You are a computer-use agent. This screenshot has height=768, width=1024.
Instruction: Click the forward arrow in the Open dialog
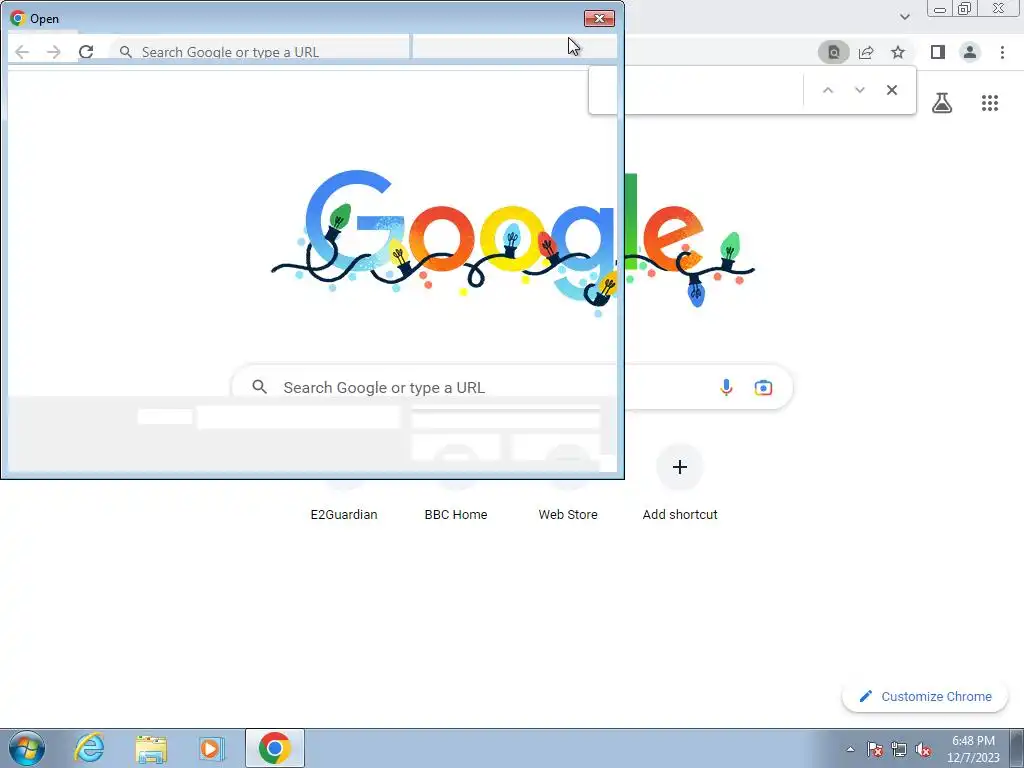click(54, 52)
